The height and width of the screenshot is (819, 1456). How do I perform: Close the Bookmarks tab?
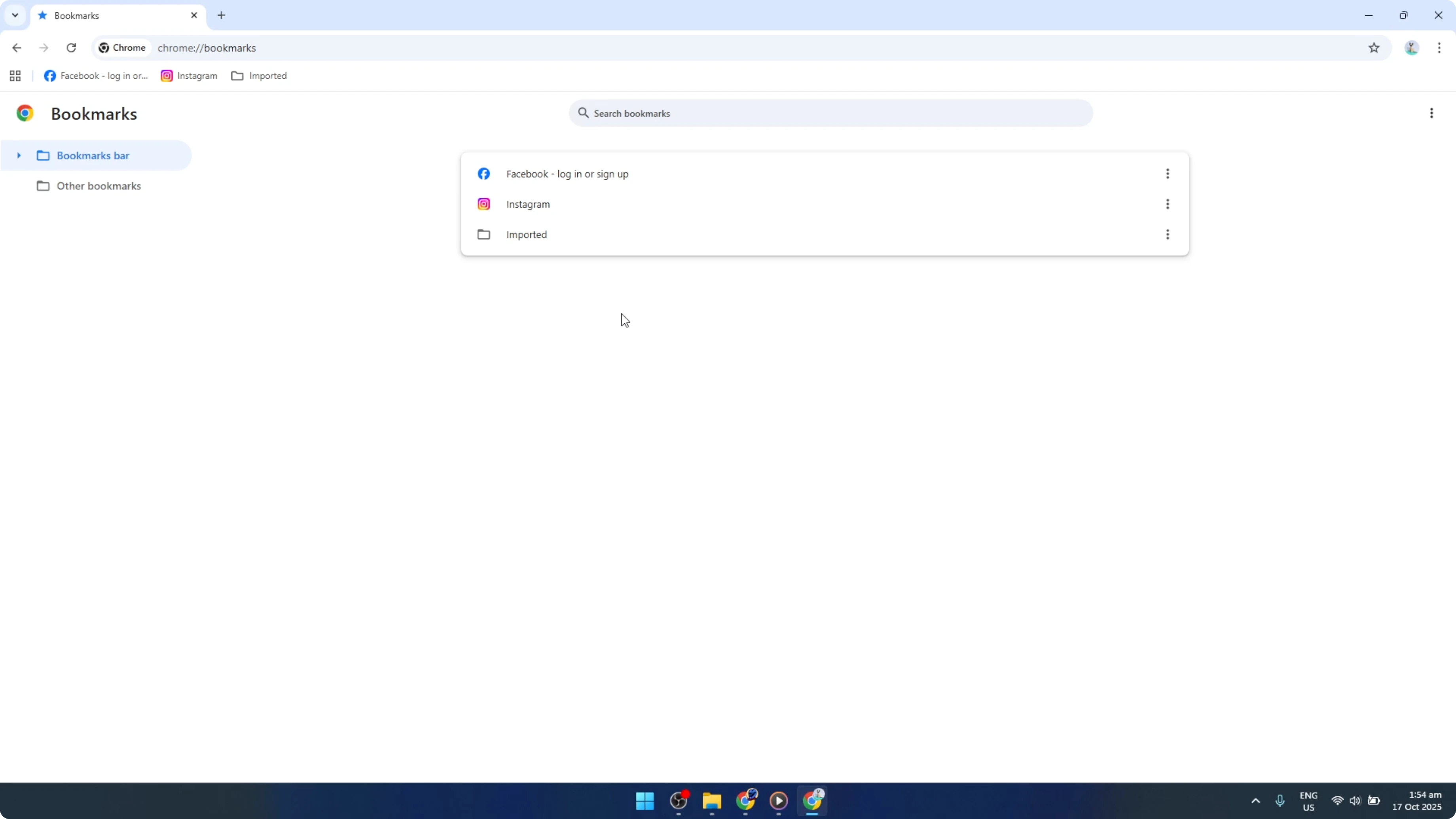coord(194,15)
